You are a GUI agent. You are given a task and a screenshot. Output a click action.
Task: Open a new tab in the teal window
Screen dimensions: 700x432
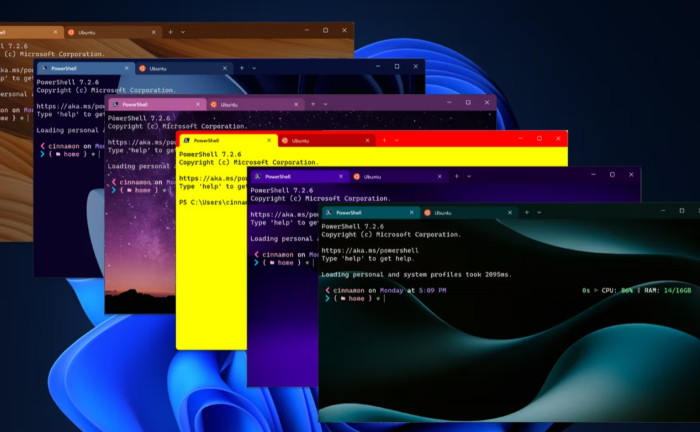coord(527,212)
